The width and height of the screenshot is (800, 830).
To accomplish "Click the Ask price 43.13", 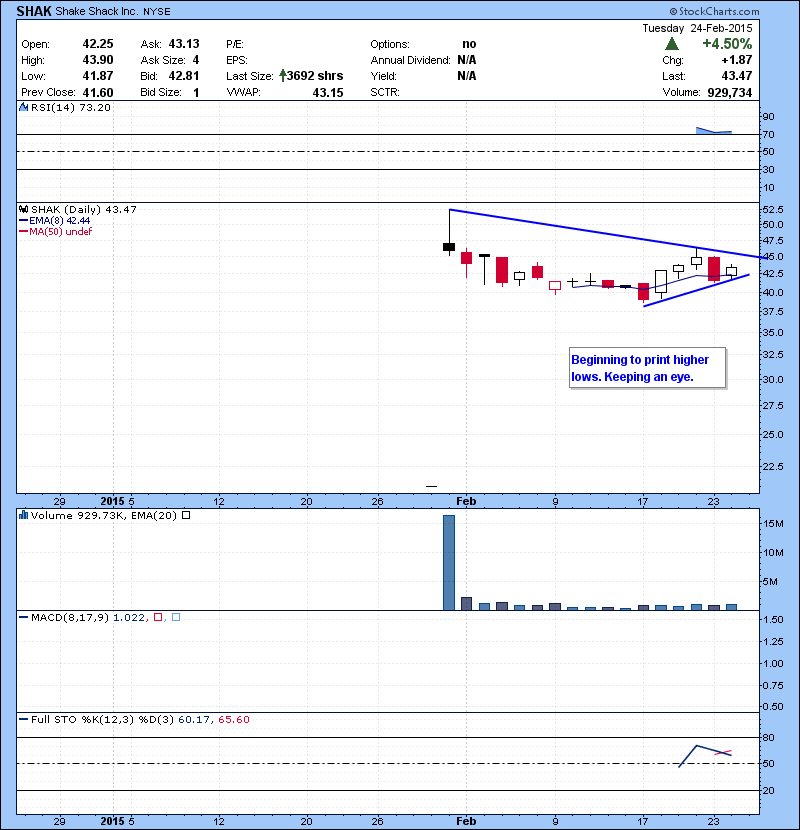I will coord(184,44).
